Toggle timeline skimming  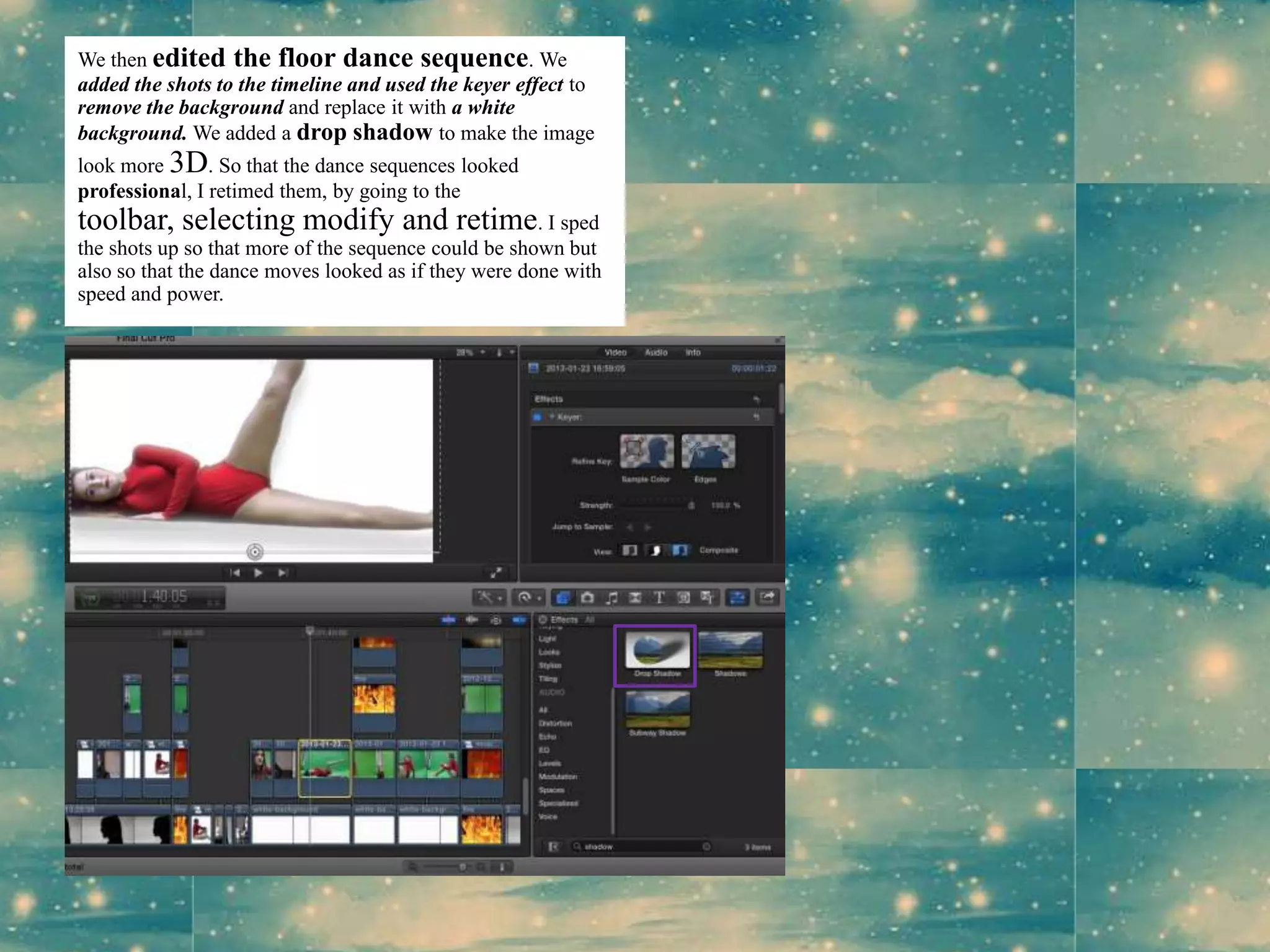448,620
